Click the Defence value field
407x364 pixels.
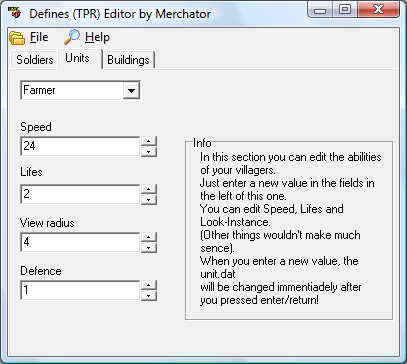tap(80, 290)
